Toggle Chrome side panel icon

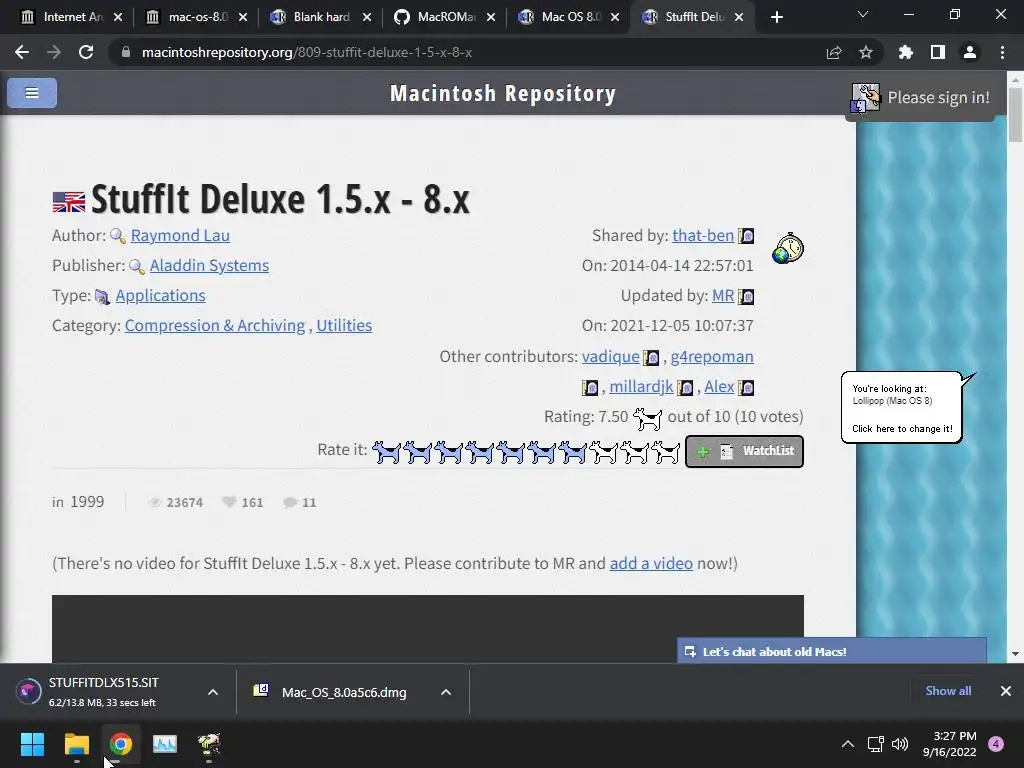pos(938,52)
